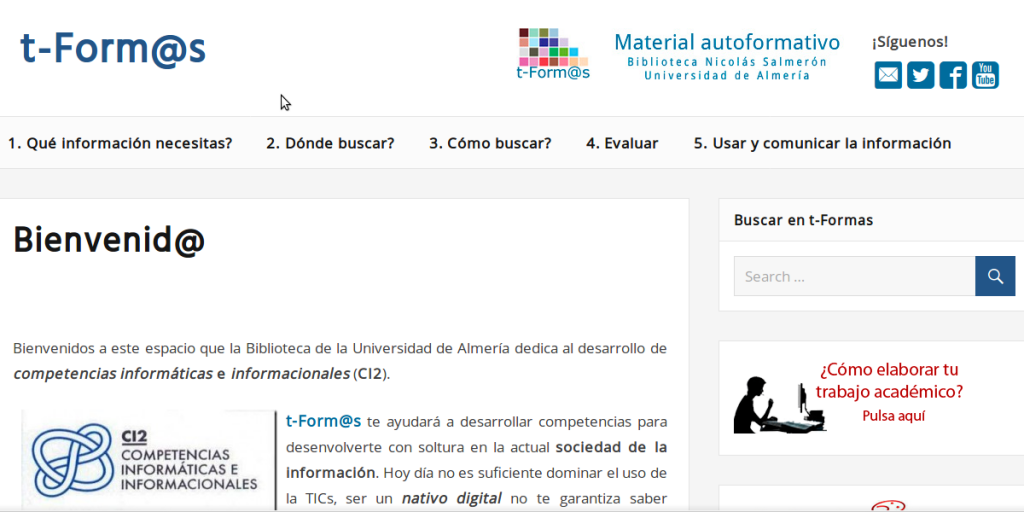The image size is (1024, 512).
Task: Open the Facebook social icon
Action: click(x=953, y=75)
